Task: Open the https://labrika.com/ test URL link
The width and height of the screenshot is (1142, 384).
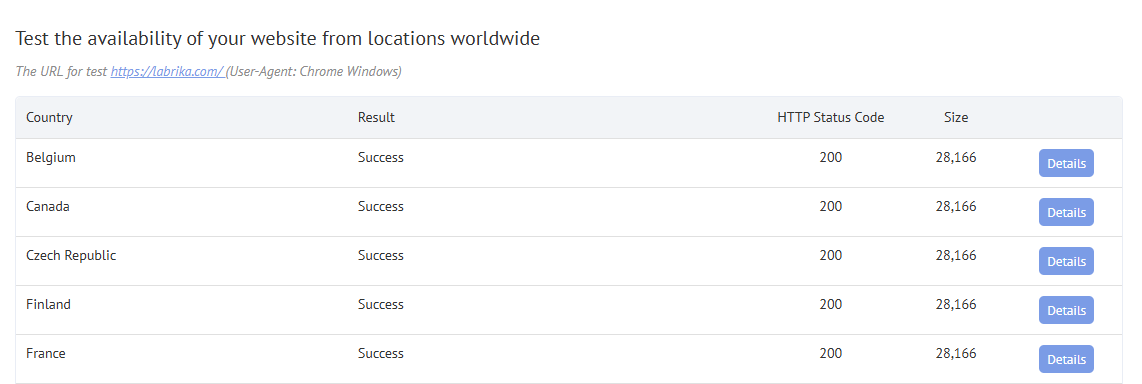Action: click(x=167, y=71)
